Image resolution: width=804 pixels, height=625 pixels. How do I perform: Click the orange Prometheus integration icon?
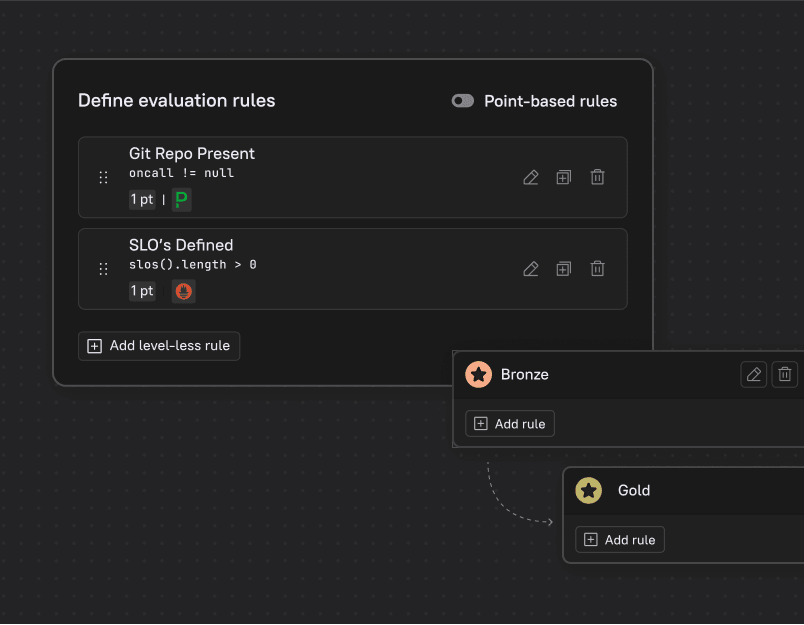(x=184, y=291)
